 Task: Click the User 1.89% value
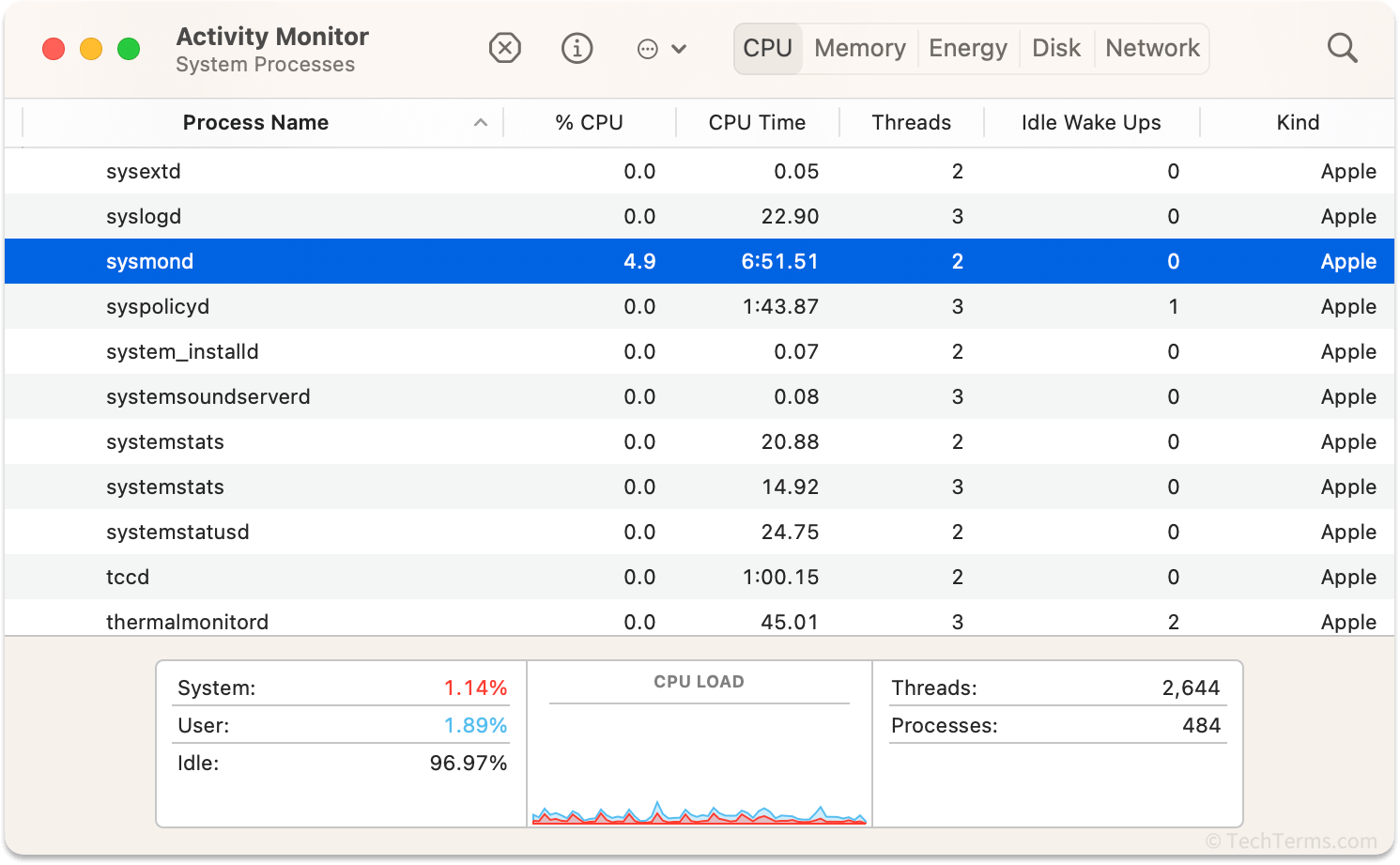(x=475, y=726)
